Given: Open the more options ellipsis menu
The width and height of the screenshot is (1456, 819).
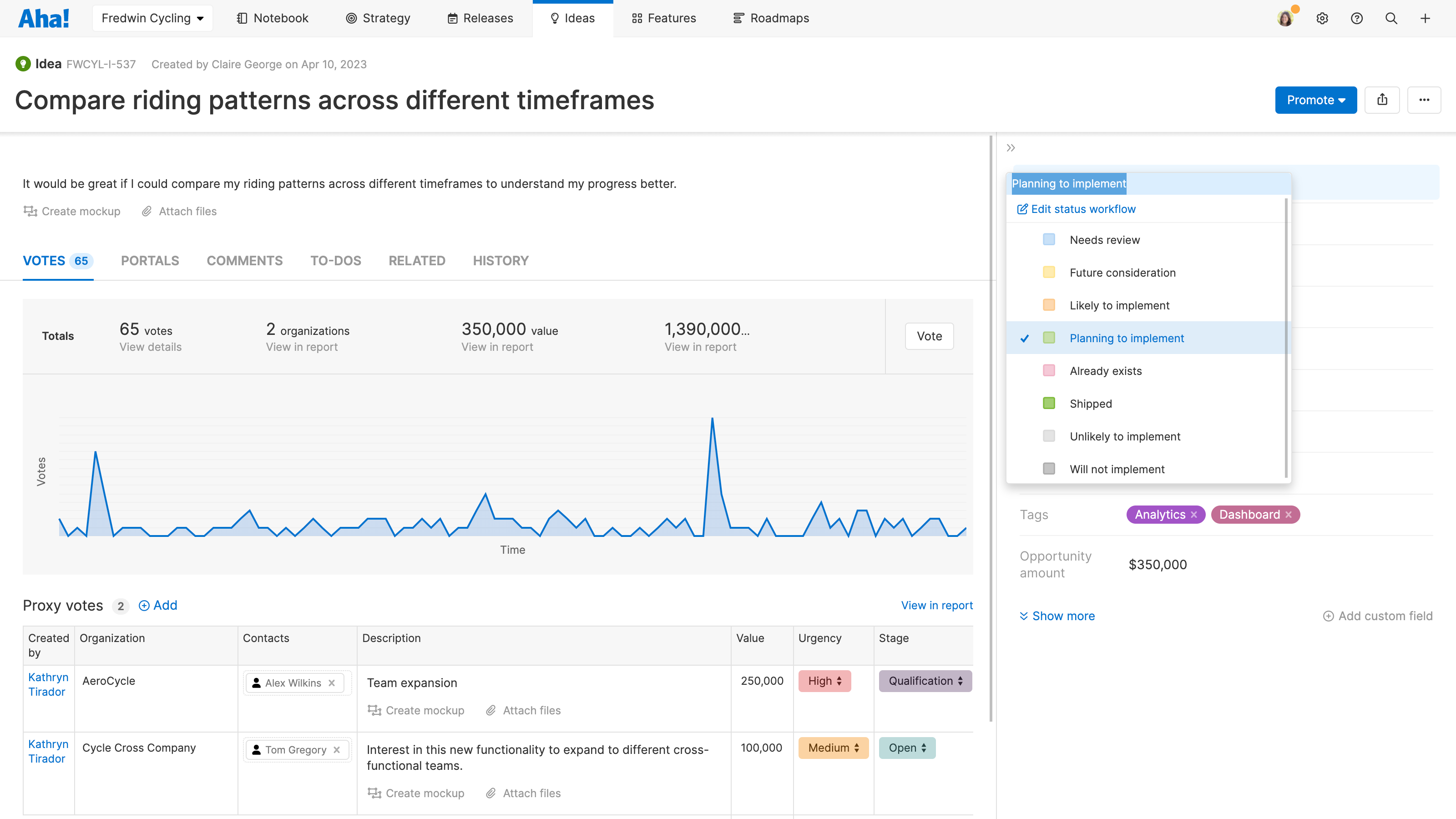Looking at the screenshot, I should [x=1424, y=100].
